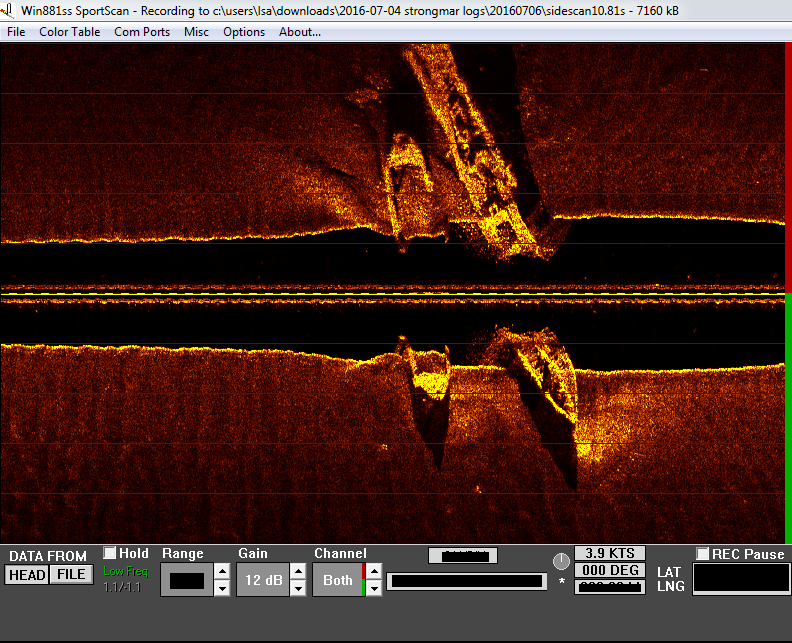This screenshot has height=643, width=792.
Task: Click the 000 DEG heading readout
Action: 610,570
